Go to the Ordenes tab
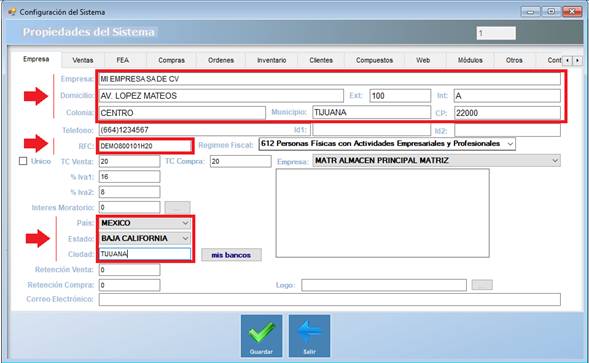The height and width of the screenshot is (363, 589). pos(221,60)
